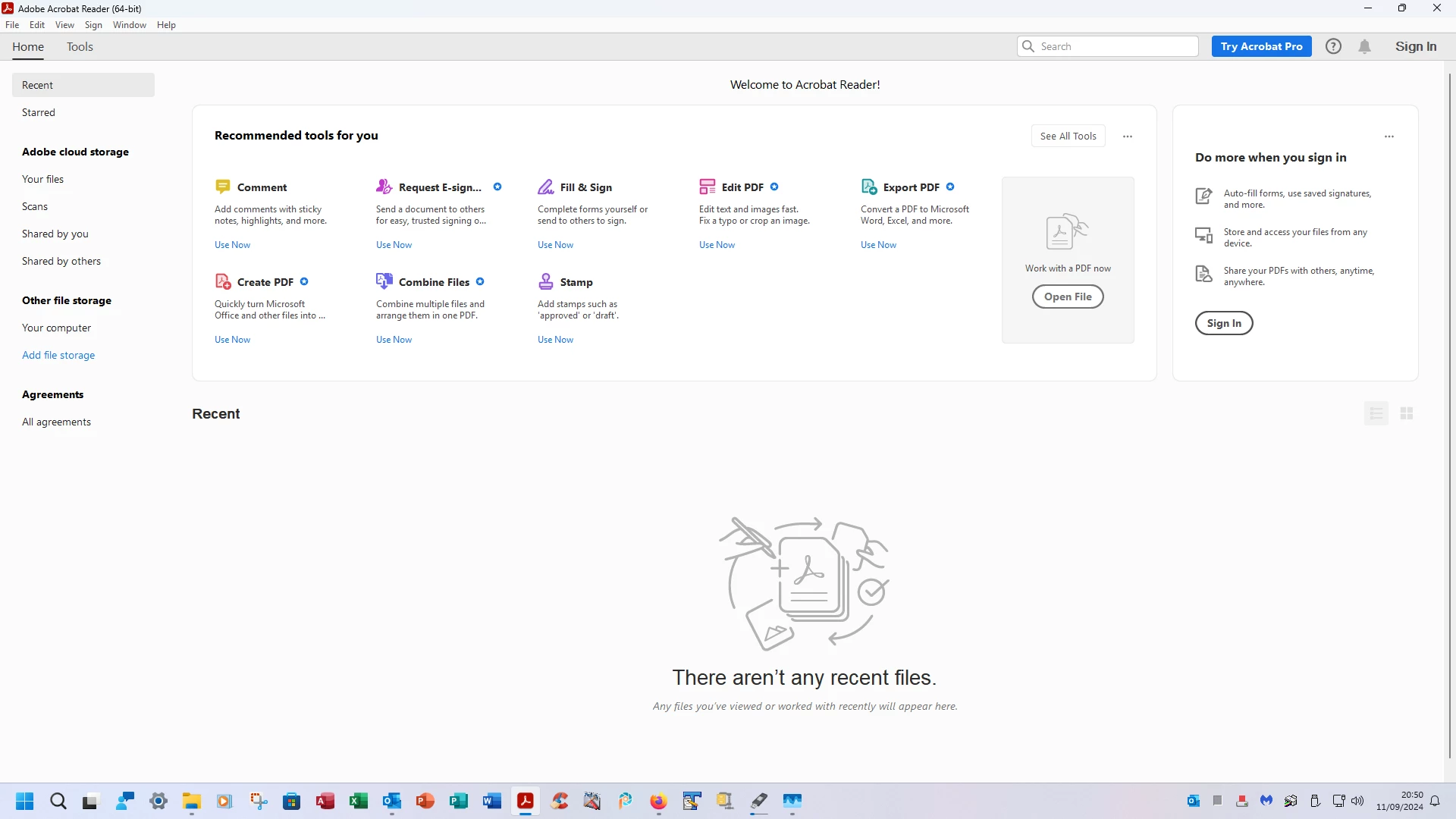Screen dimensions: 1456x819
Task: Click the Stamp tool icon
Action: (546, 281)
